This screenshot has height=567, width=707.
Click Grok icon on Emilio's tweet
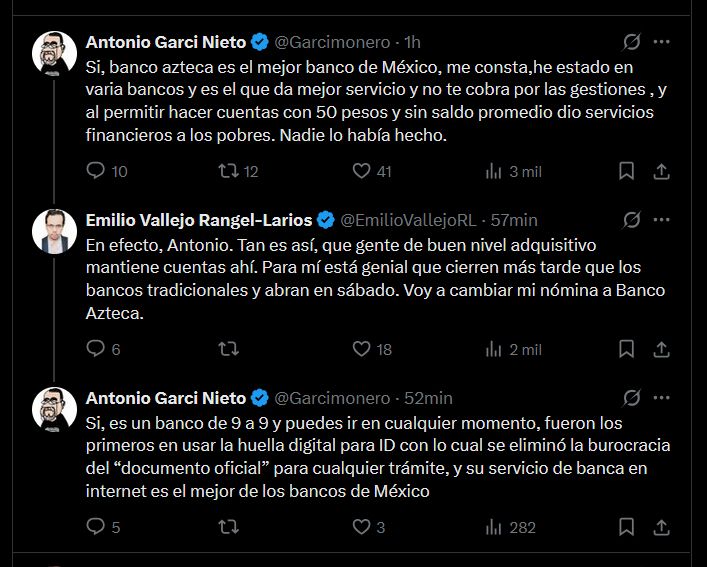click(x=631, y=219)
